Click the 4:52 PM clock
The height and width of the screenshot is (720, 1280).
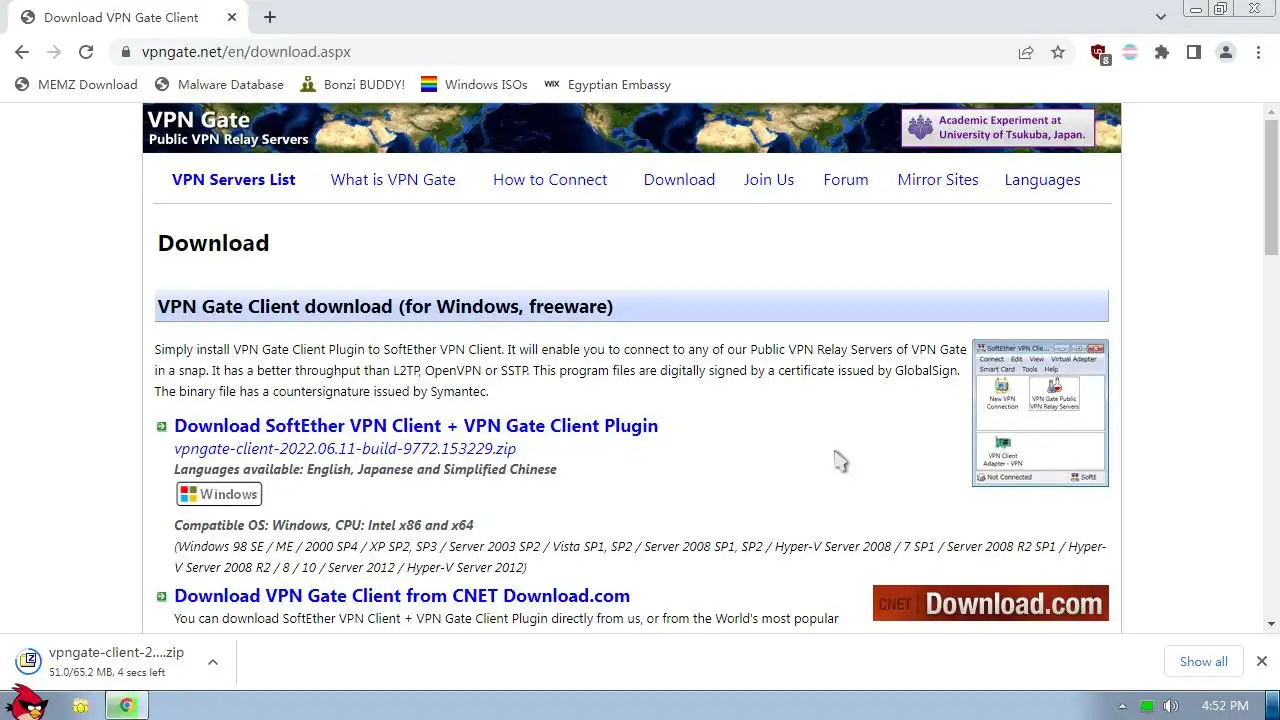tap(1225, 706)
